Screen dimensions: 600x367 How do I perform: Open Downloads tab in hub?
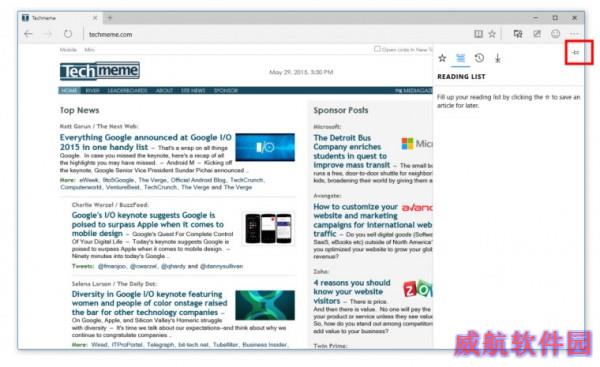[497, 58]
